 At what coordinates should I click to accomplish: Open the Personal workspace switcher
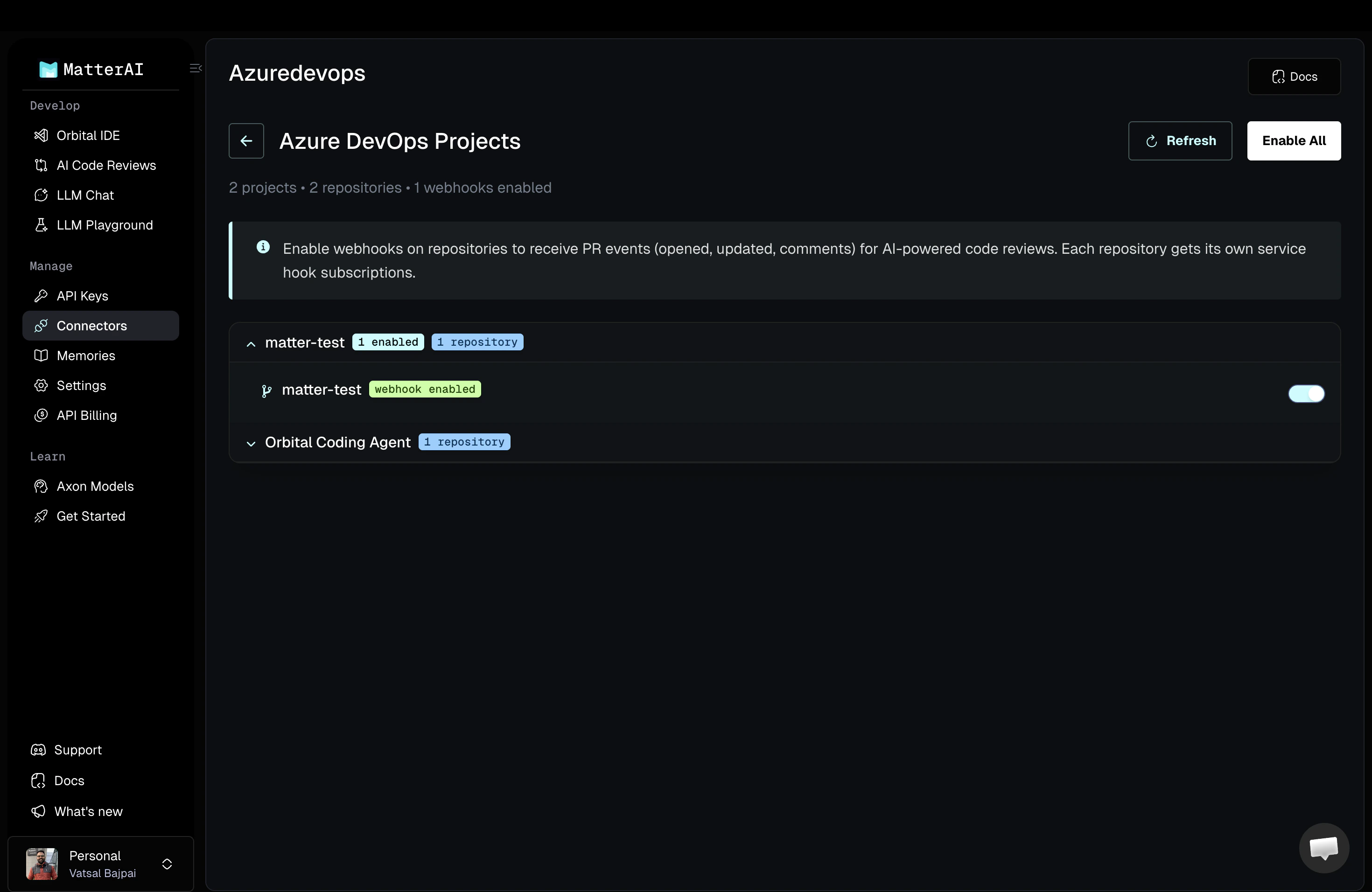[167, 864]
